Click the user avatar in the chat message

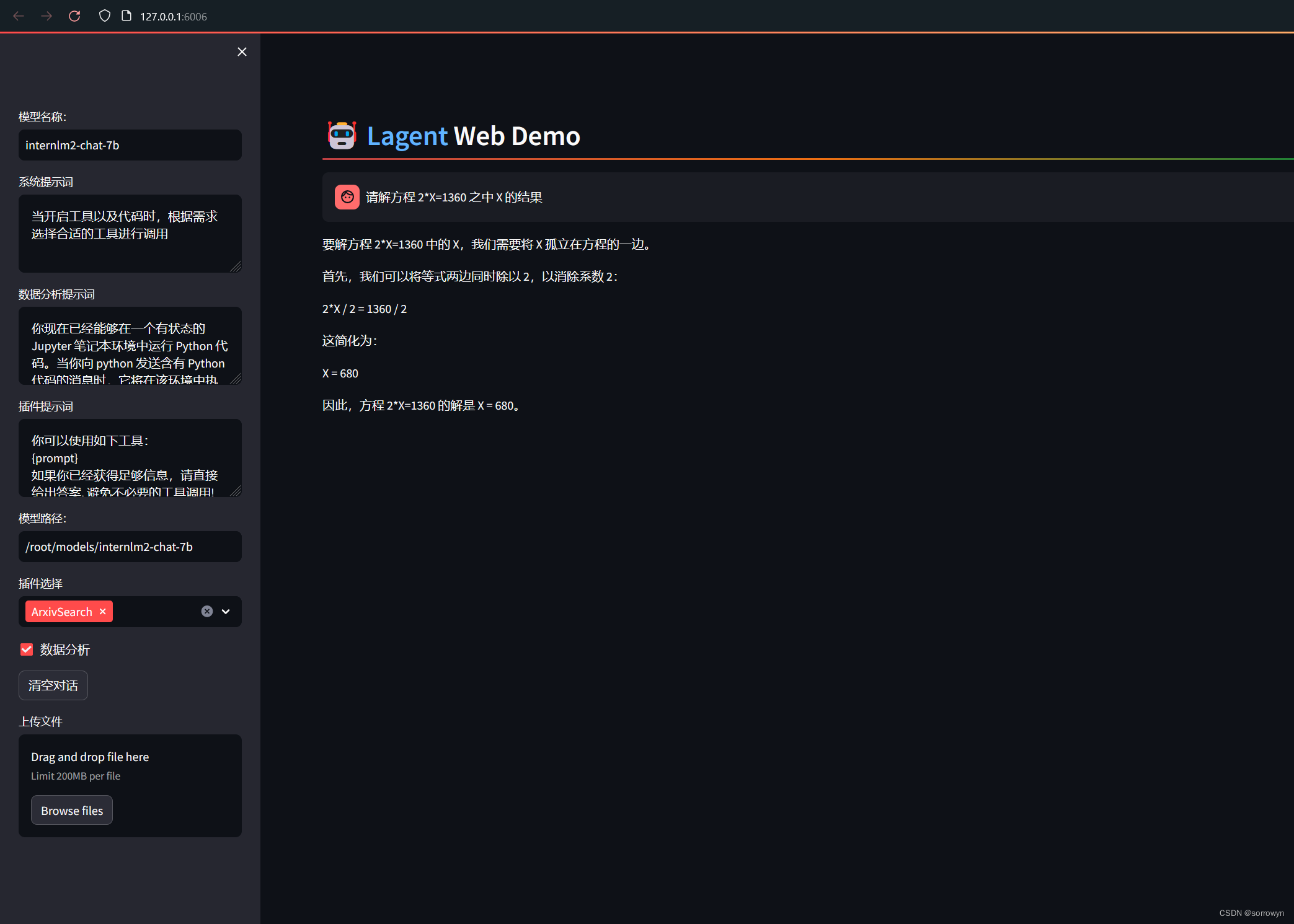347,197
